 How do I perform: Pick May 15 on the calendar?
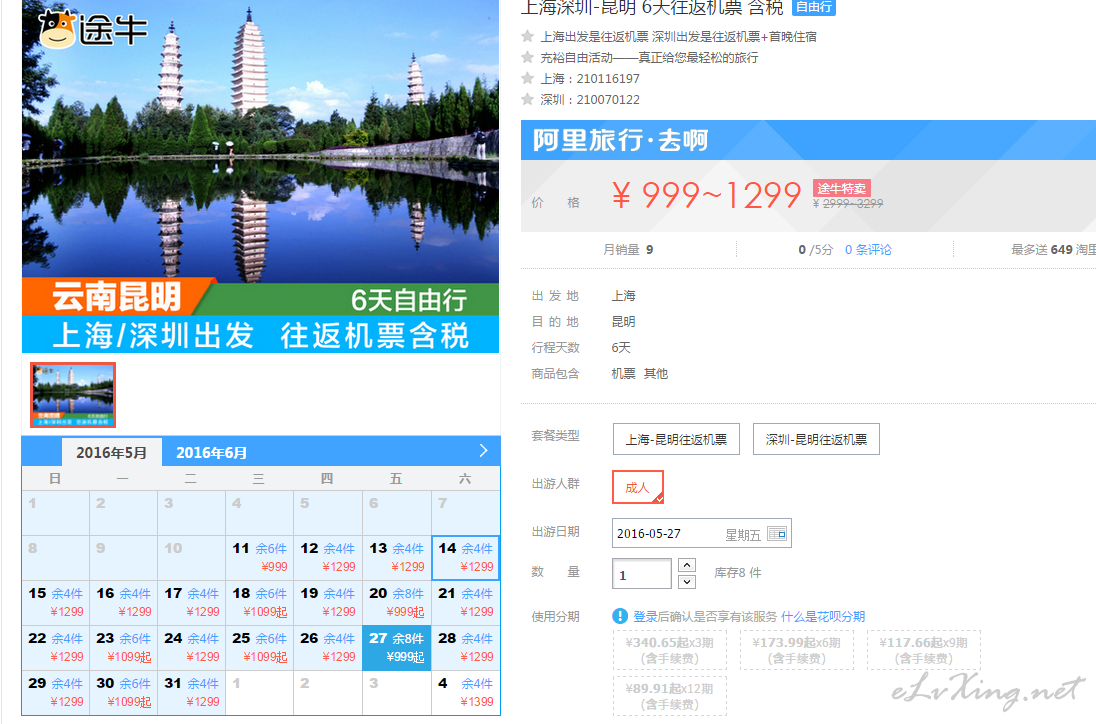[x=55, y=602]
